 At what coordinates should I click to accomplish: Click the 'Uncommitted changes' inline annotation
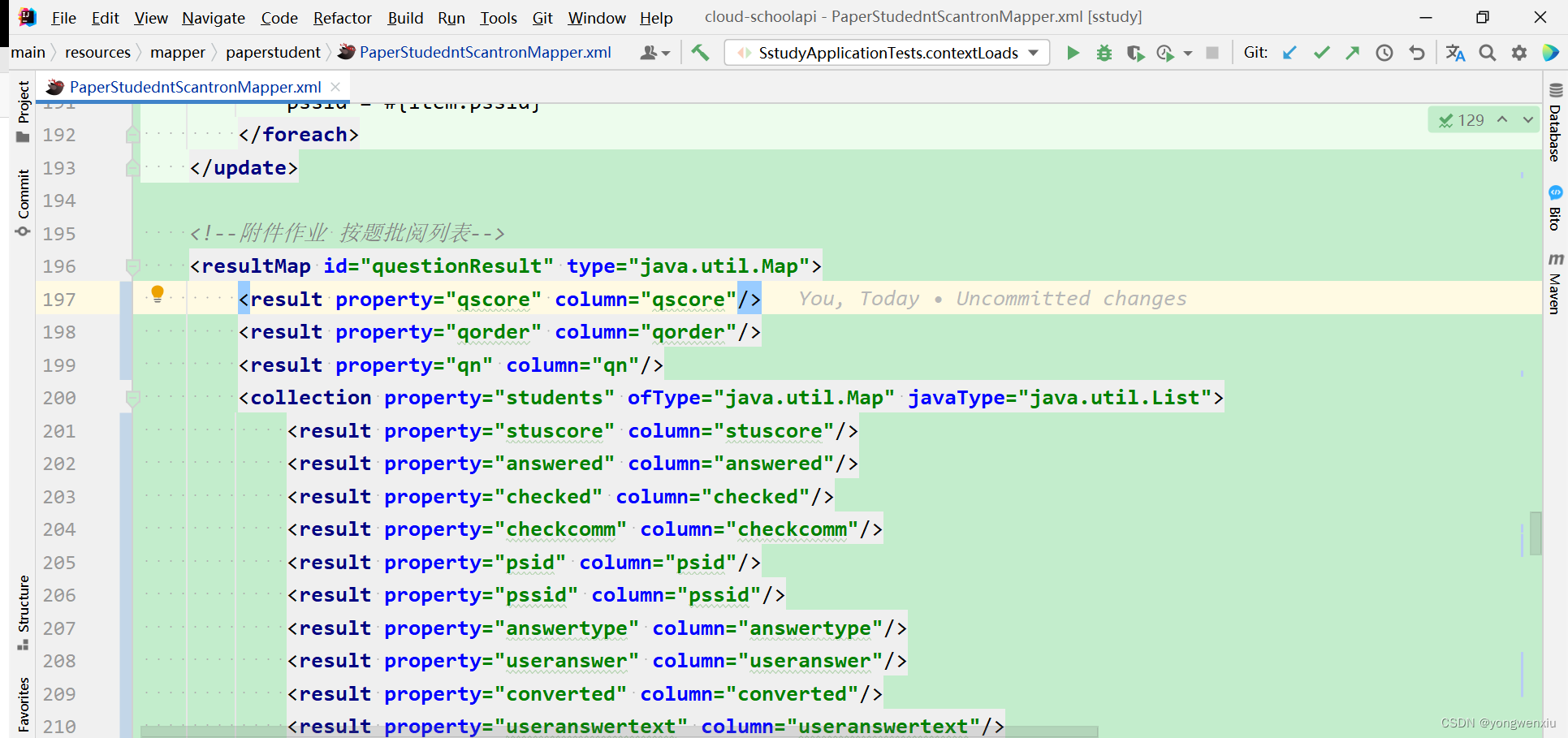(1071, 299)
